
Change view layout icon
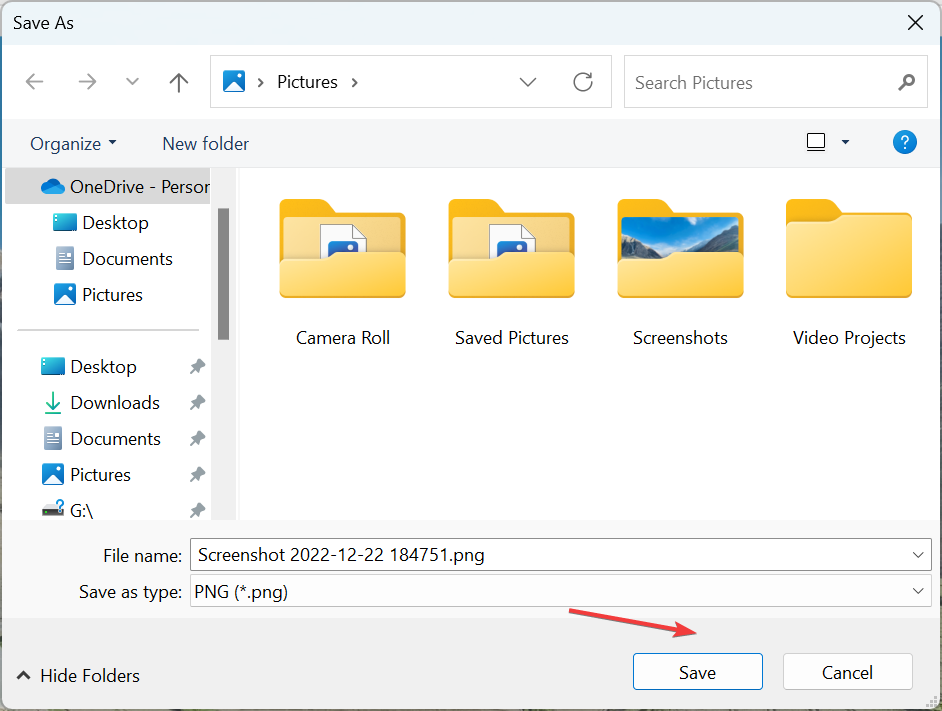[x=816, y=142]
